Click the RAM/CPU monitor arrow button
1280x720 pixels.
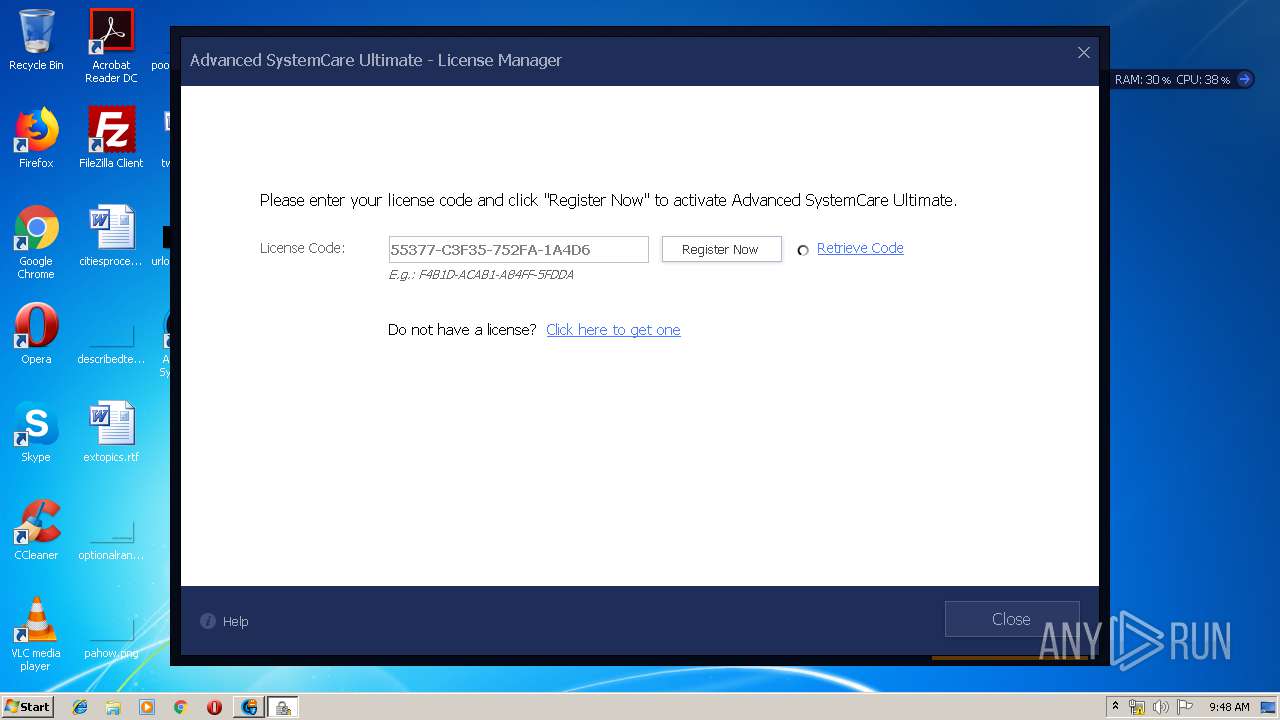(x=1245, y=79)
